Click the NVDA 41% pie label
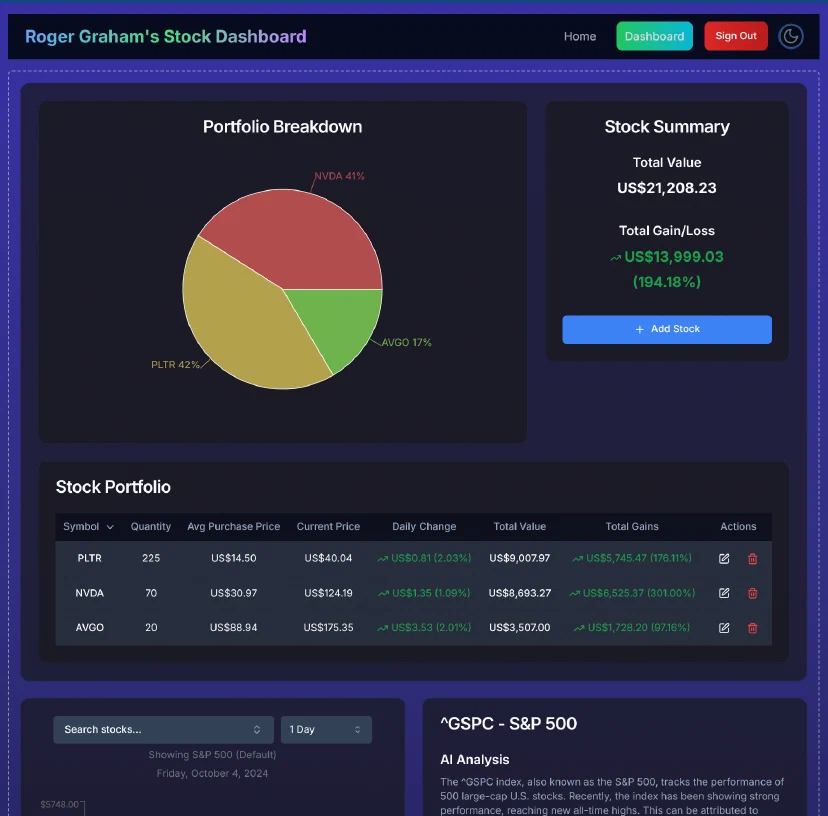Screen dimensions: 828x816 point(339,176)
